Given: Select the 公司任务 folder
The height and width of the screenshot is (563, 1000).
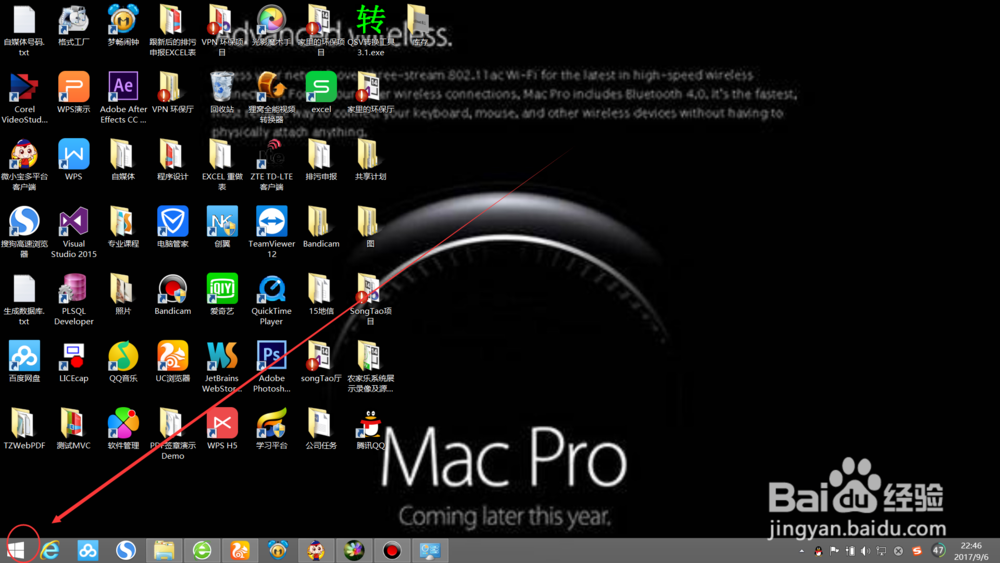Looking at the screenshot, I should pos(321,429).
